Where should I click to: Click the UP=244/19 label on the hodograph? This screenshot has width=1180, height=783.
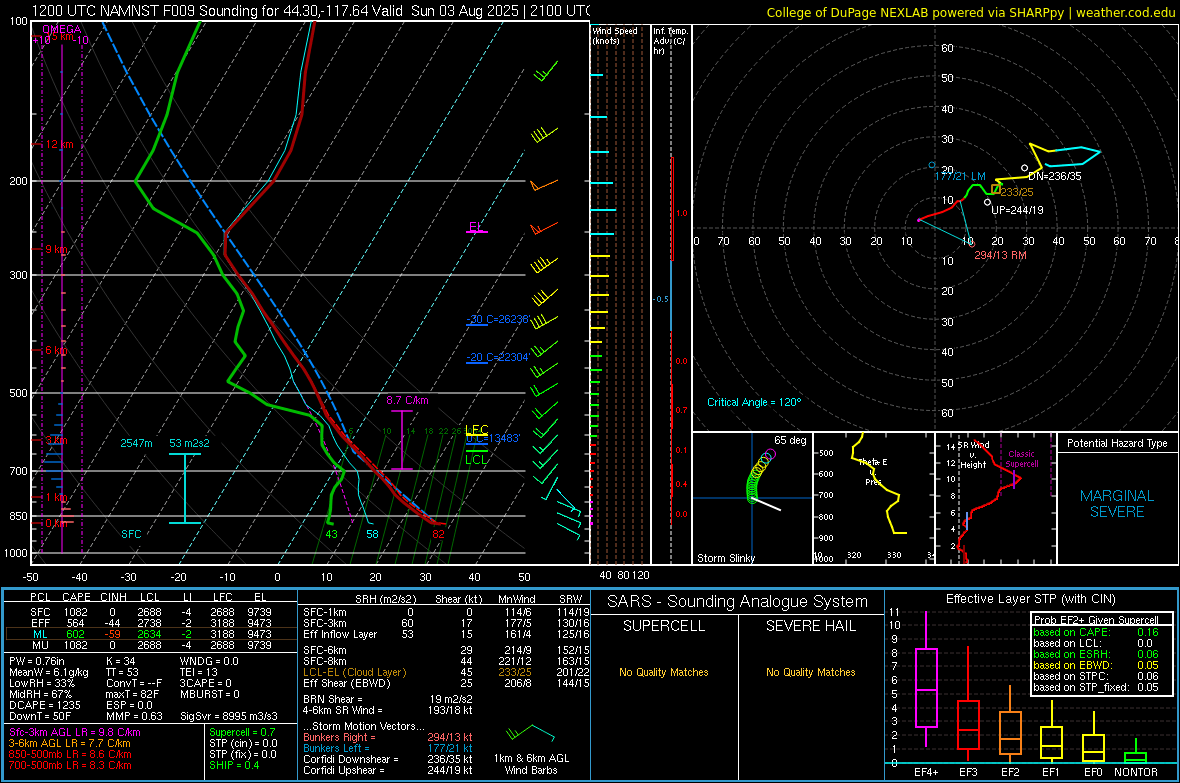pyautogui.click(x=1017, y=210)
